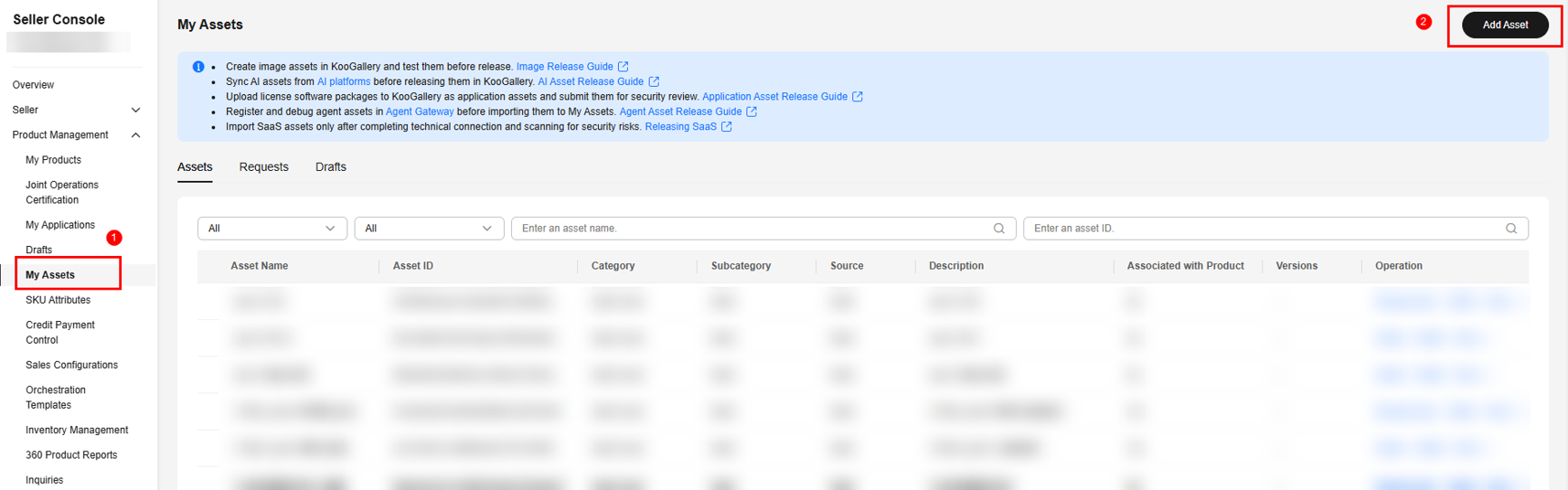
Task: Open the first All filter dropdown
Action: [x=272, y=229]
